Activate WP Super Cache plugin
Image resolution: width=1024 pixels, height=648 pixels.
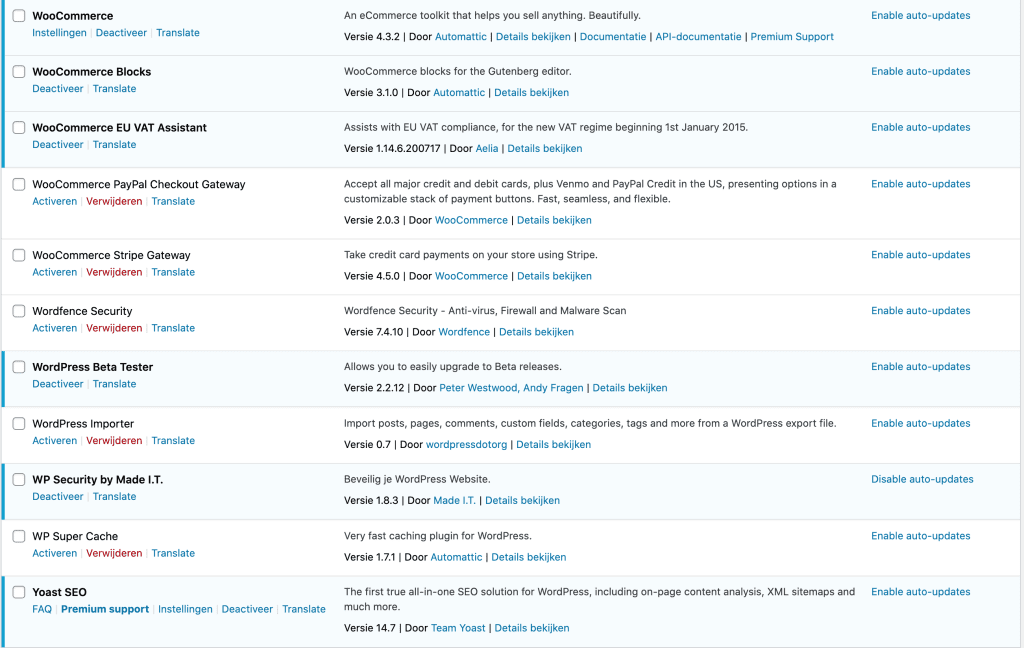[x=55, y=553]
